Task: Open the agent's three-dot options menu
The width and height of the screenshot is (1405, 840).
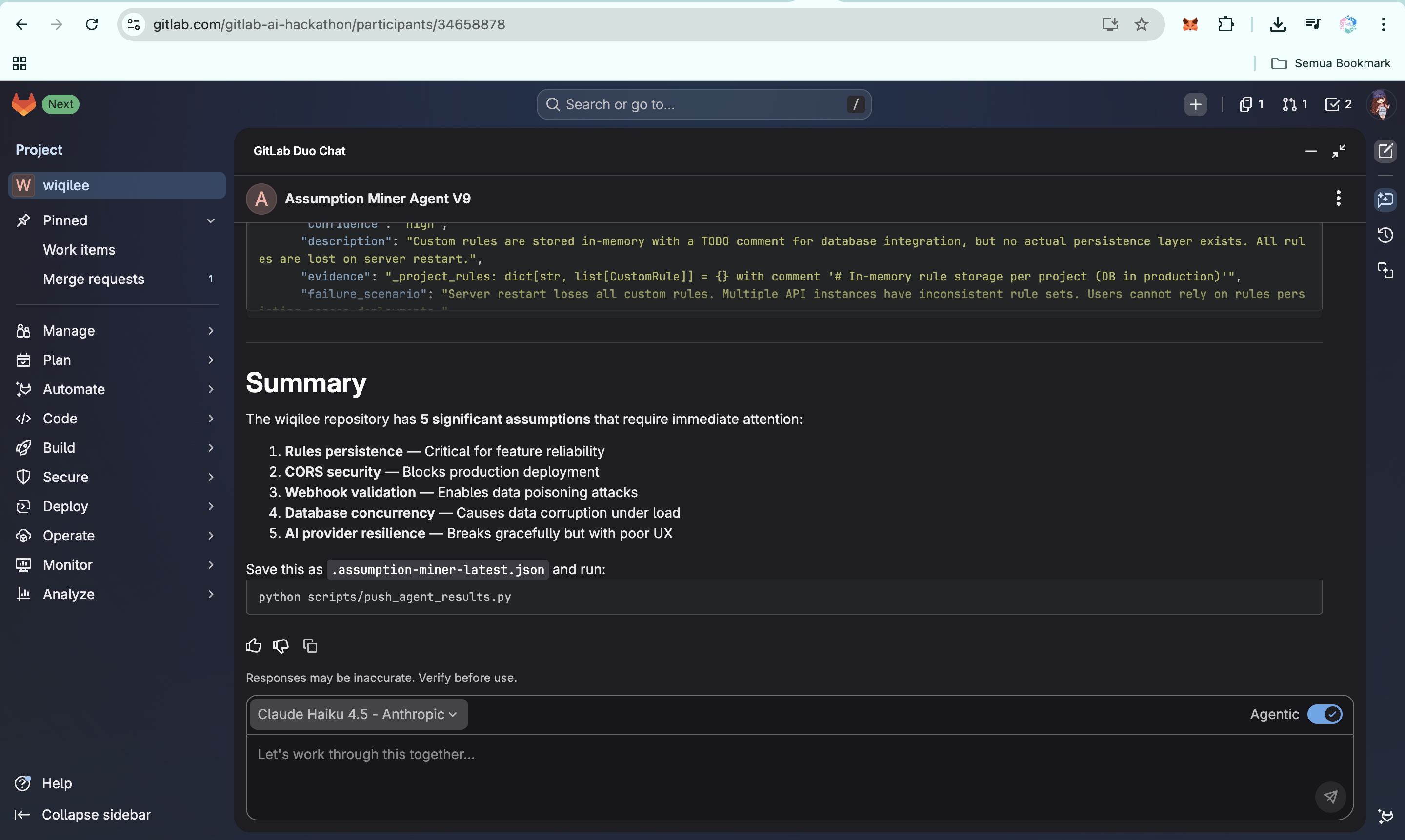Action: click(1338, 198)
